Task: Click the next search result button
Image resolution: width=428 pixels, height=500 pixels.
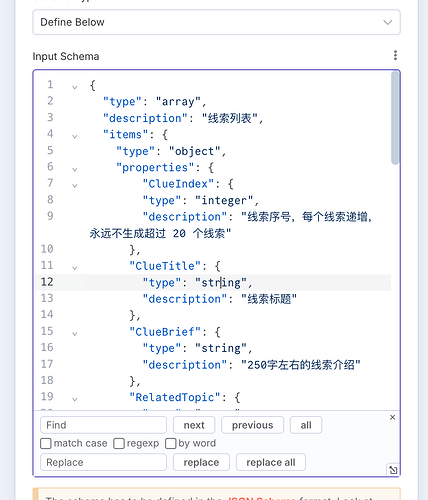Action: click(194, 425)
